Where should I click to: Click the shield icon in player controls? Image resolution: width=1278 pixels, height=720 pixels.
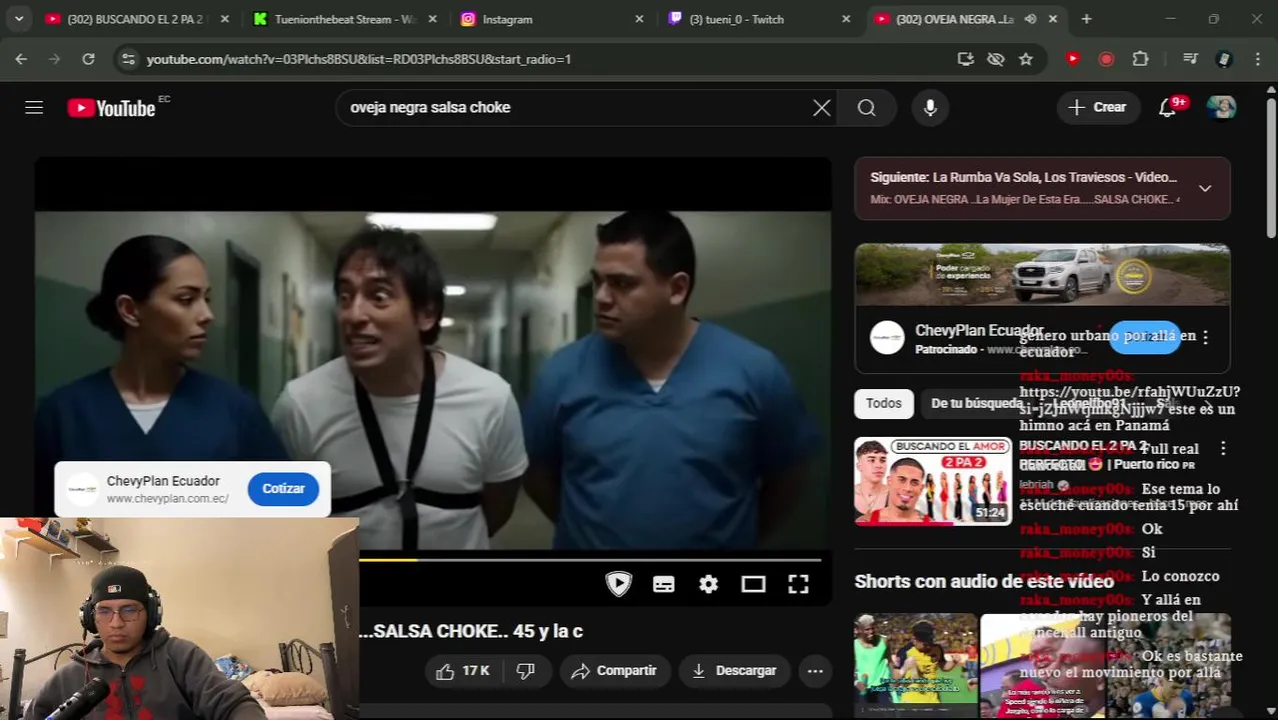618,584
